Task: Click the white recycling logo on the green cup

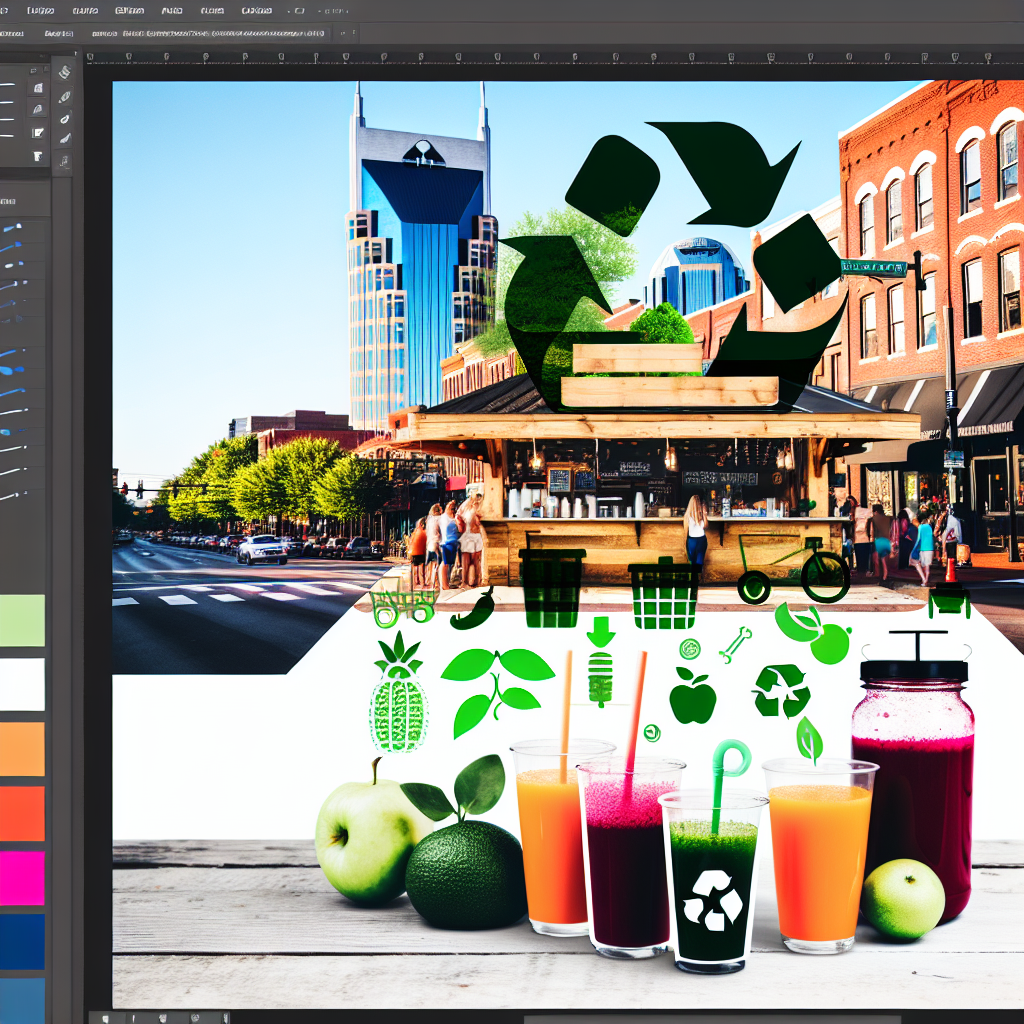Action: [x=712, y=900]
